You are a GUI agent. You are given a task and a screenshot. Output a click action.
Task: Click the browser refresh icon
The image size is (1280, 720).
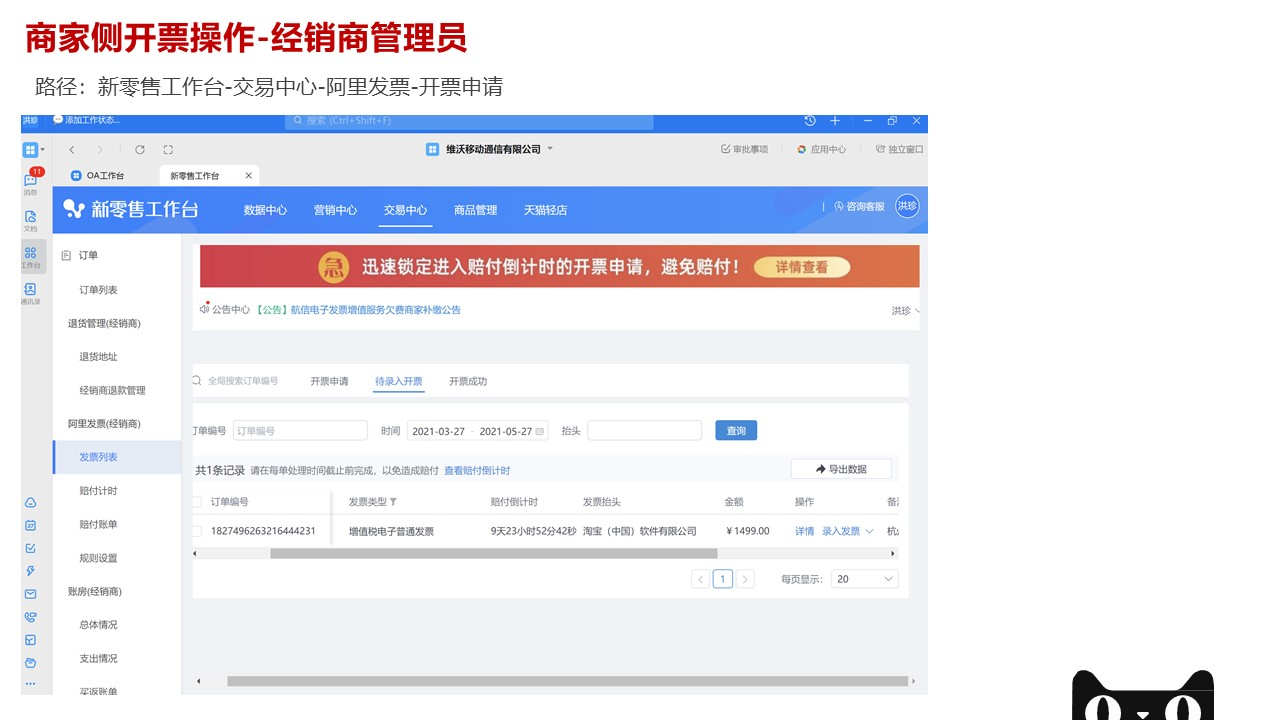click(x=140, y=149)
